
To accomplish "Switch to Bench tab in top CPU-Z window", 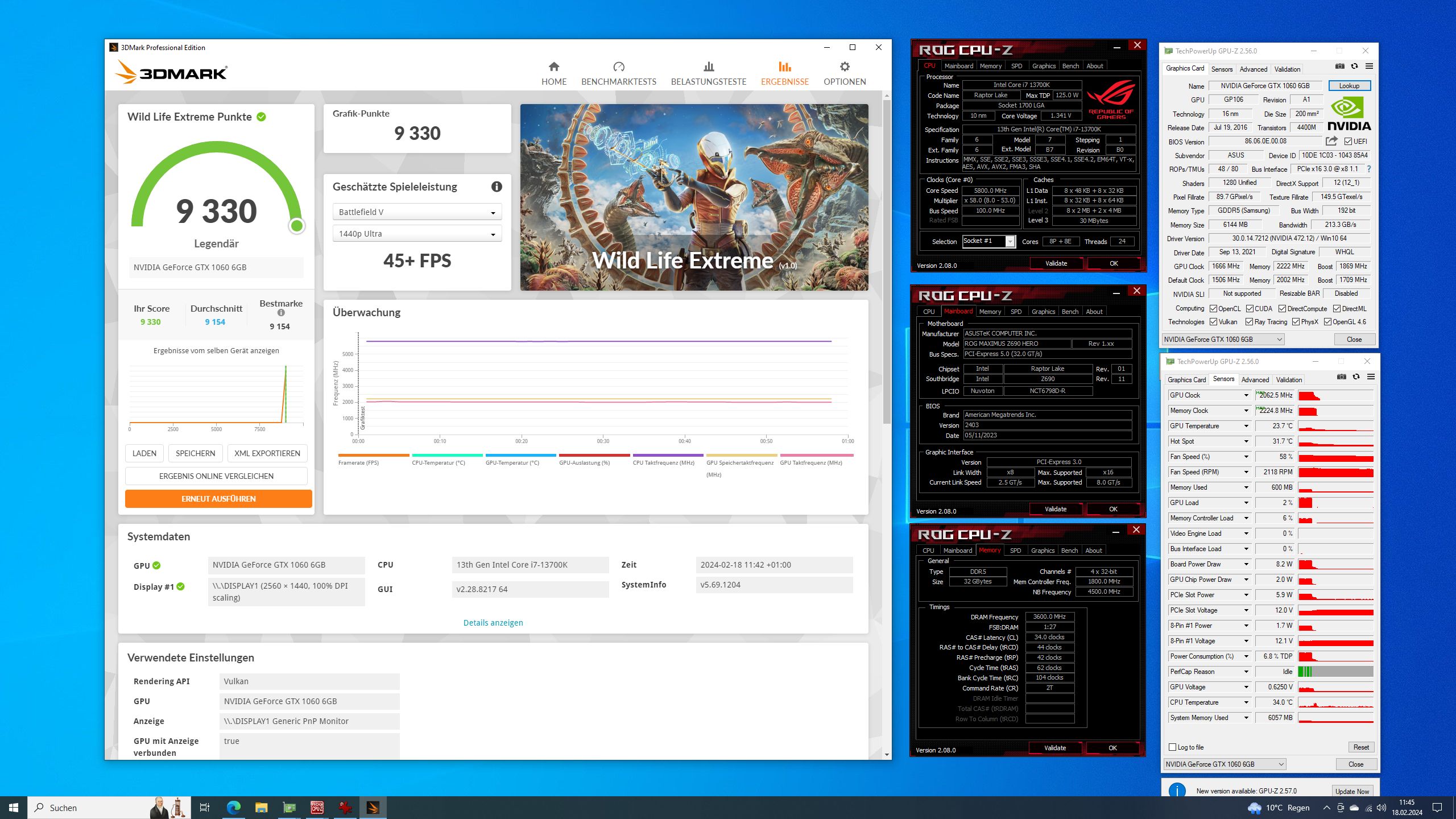I will pos(1070,66).
